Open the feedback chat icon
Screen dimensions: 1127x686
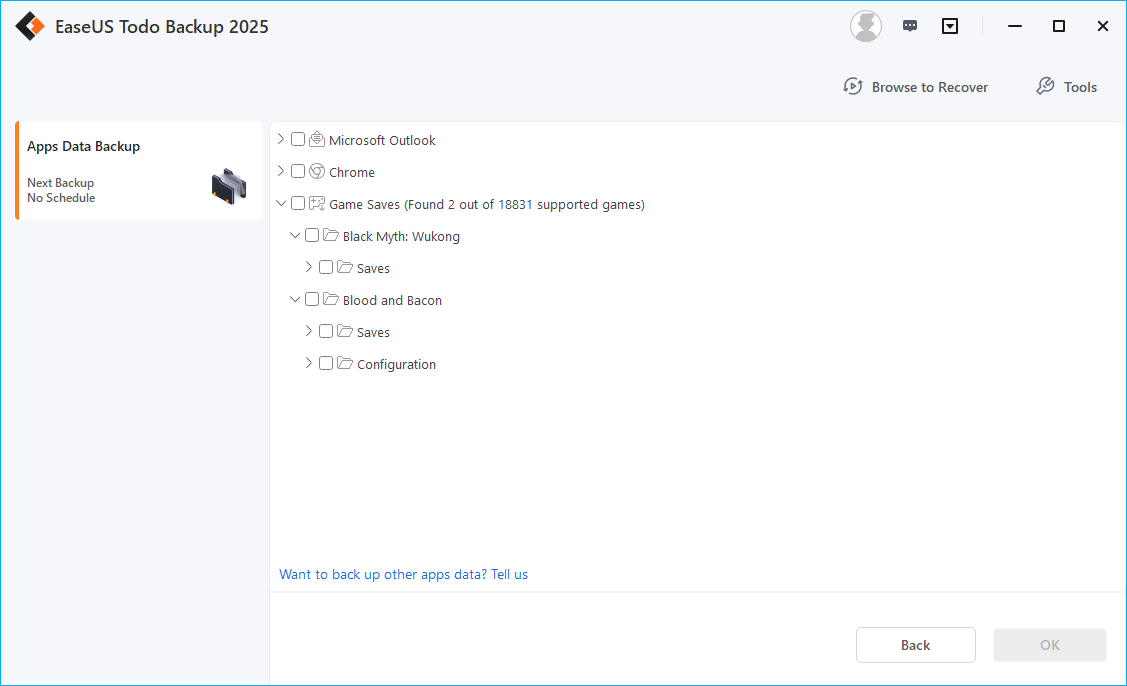click(x=910, y=26)
